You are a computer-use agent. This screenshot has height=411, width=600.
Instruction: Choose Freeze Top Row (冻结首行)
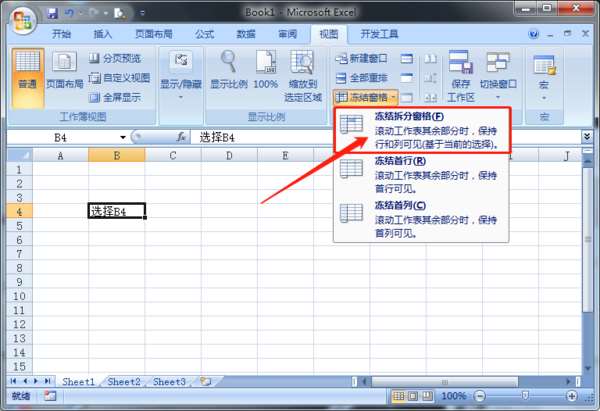[x=422, y=175]
